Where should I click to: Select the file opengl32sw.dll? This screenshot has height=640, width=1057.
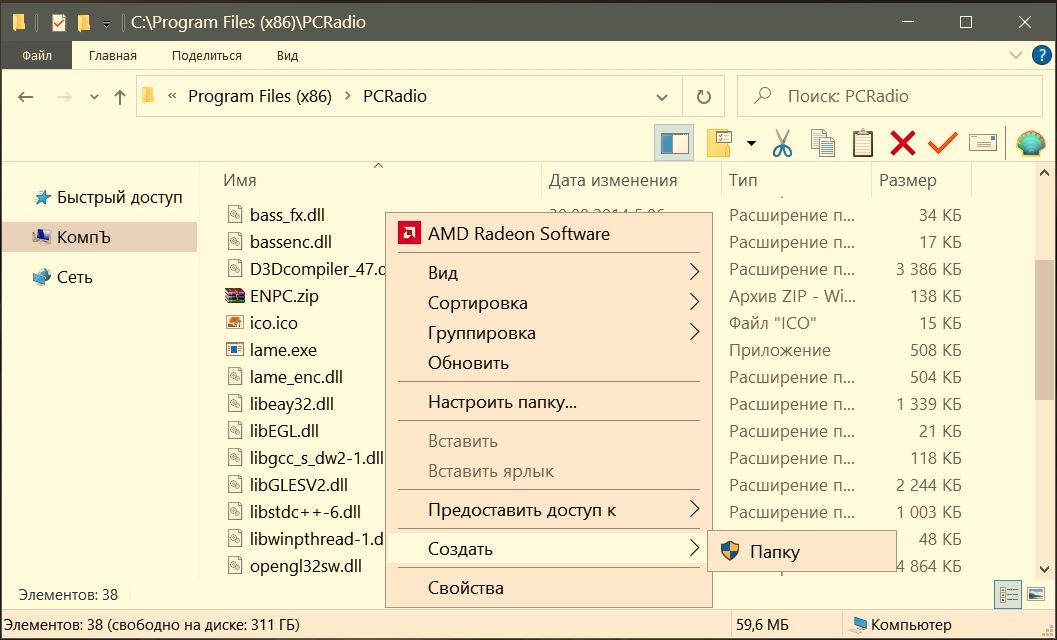click(x=305, y=566)
